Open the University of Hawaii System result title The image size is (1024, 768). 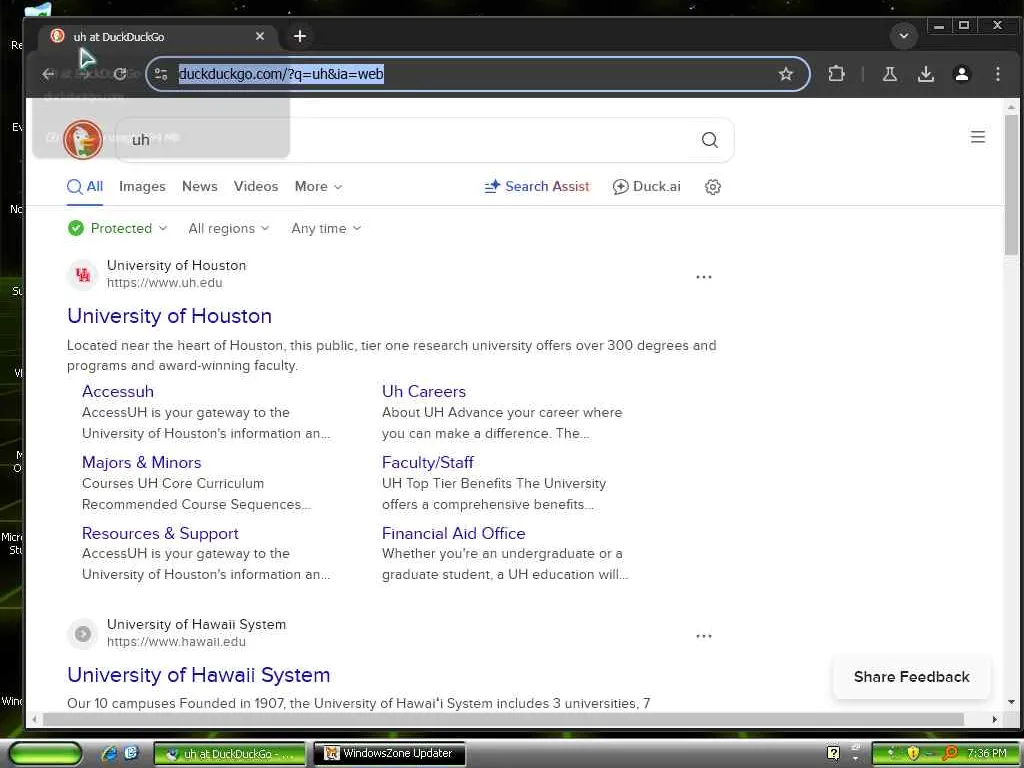point(199,675)
